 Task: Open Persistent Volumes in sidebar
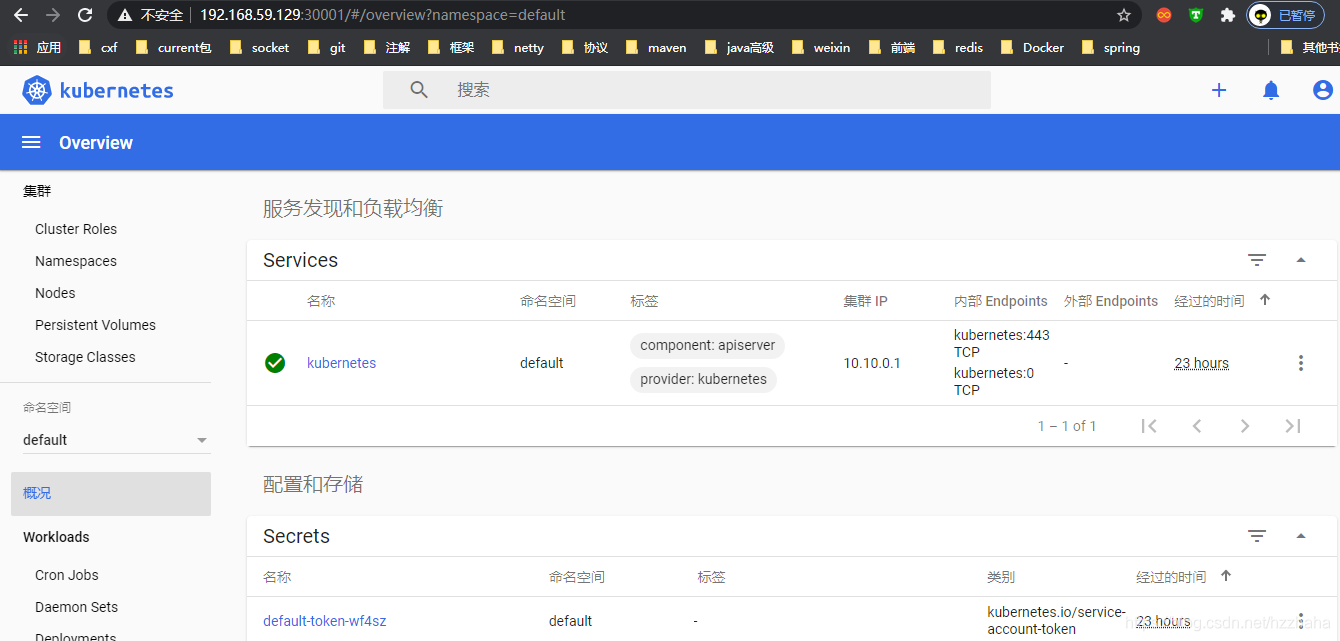[x=95, y=325]
